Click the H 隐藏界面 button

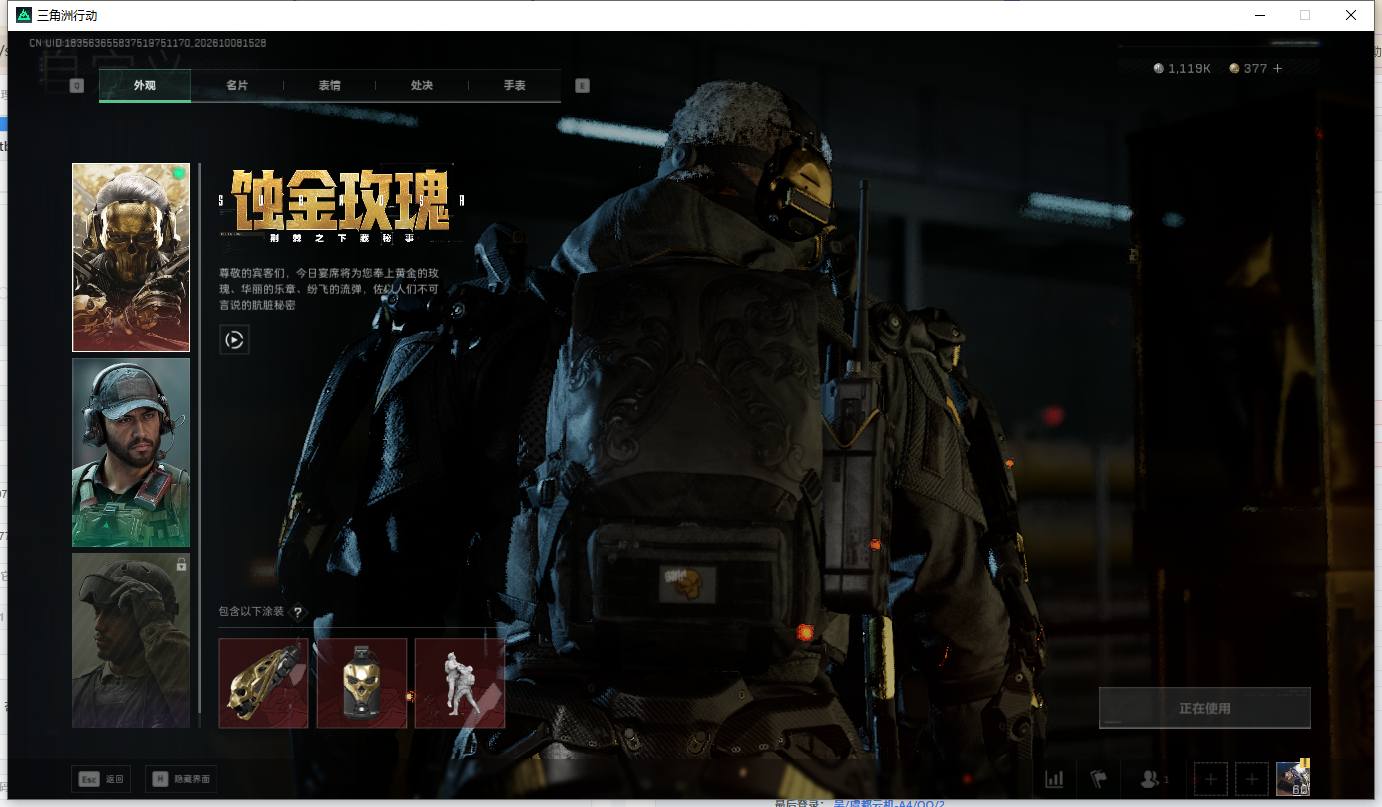[x=181, y=779]
